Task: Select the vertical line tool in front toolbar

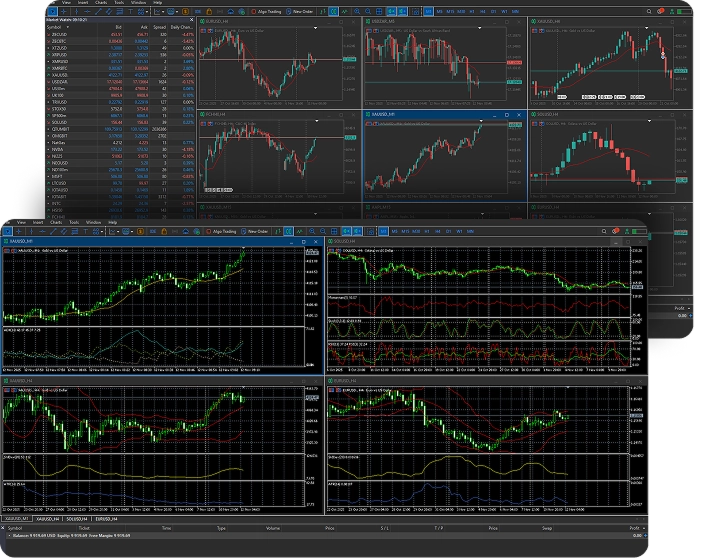Action: point(31,232)
